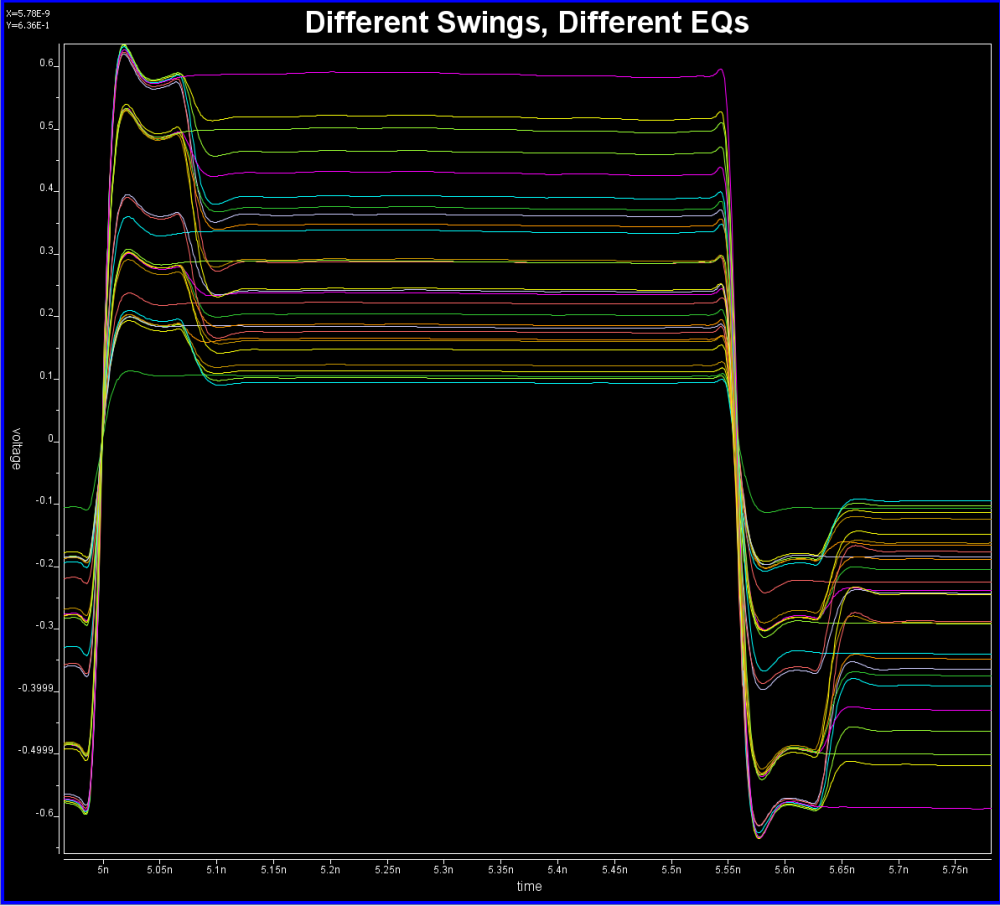Select the 'voltage' y-axis label
The height and width of the screenshot is (906, 1000).
tap(16, 450)
